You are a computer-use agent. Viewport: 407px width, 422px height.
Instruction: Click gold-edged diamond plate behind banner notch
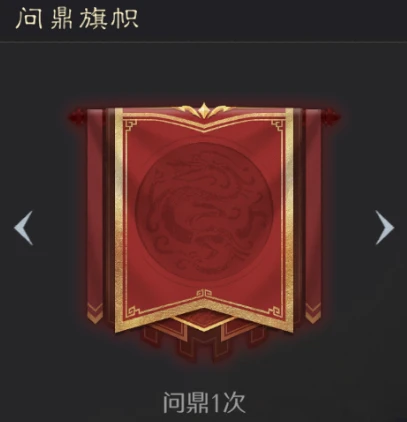tap(204, 320)
